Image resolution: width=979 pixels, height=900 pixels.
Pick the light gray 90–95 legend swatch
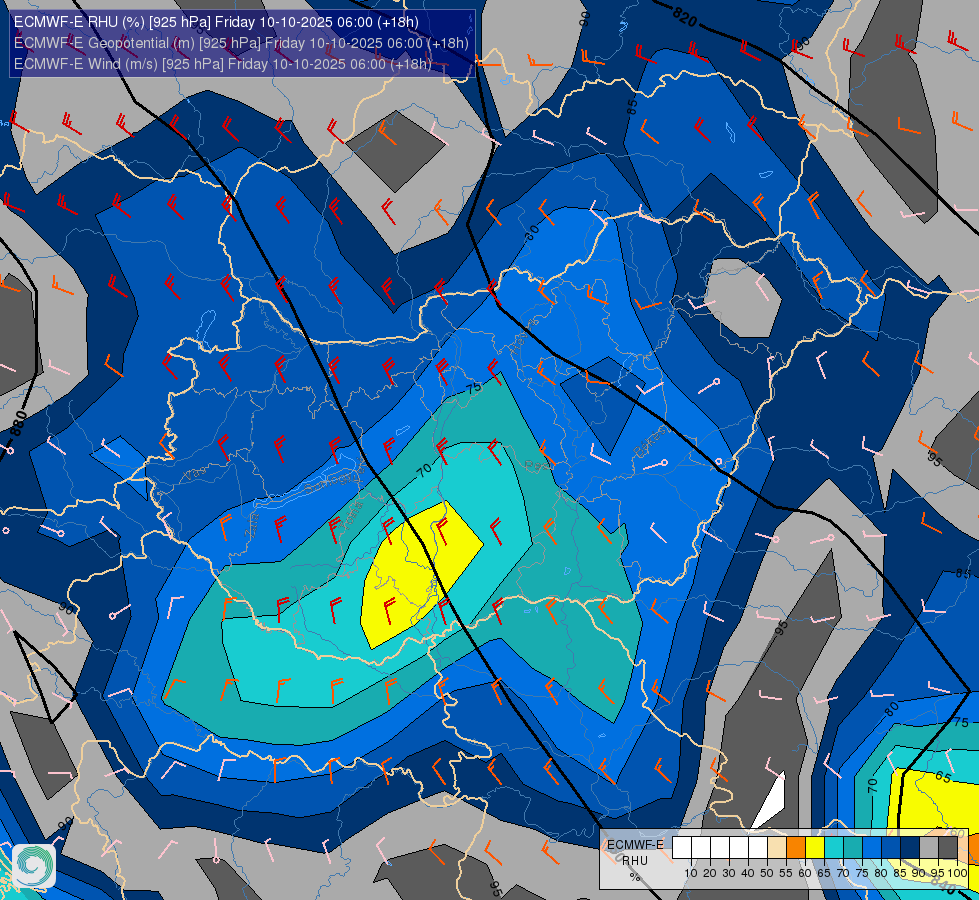pos(929,847)
